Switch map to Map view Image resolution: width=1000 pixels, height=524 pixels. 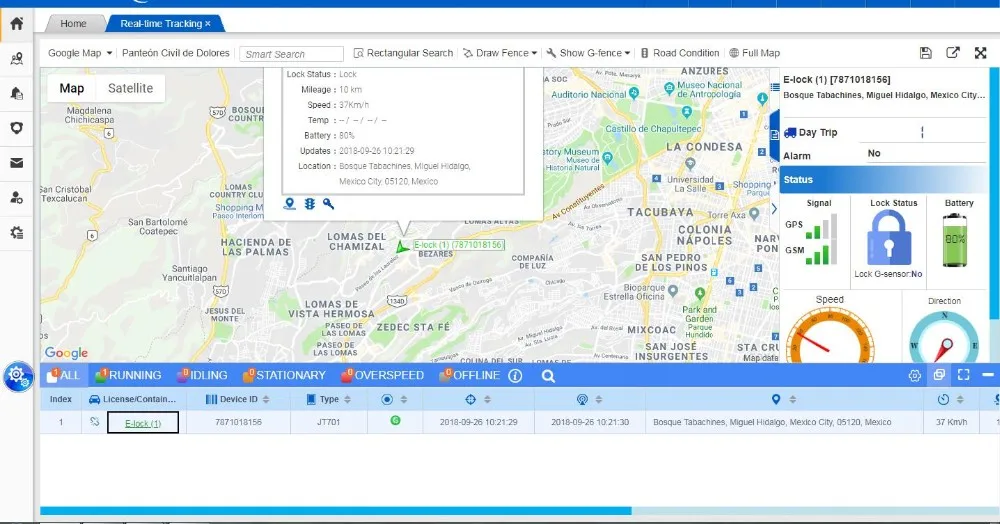(71, 88)
